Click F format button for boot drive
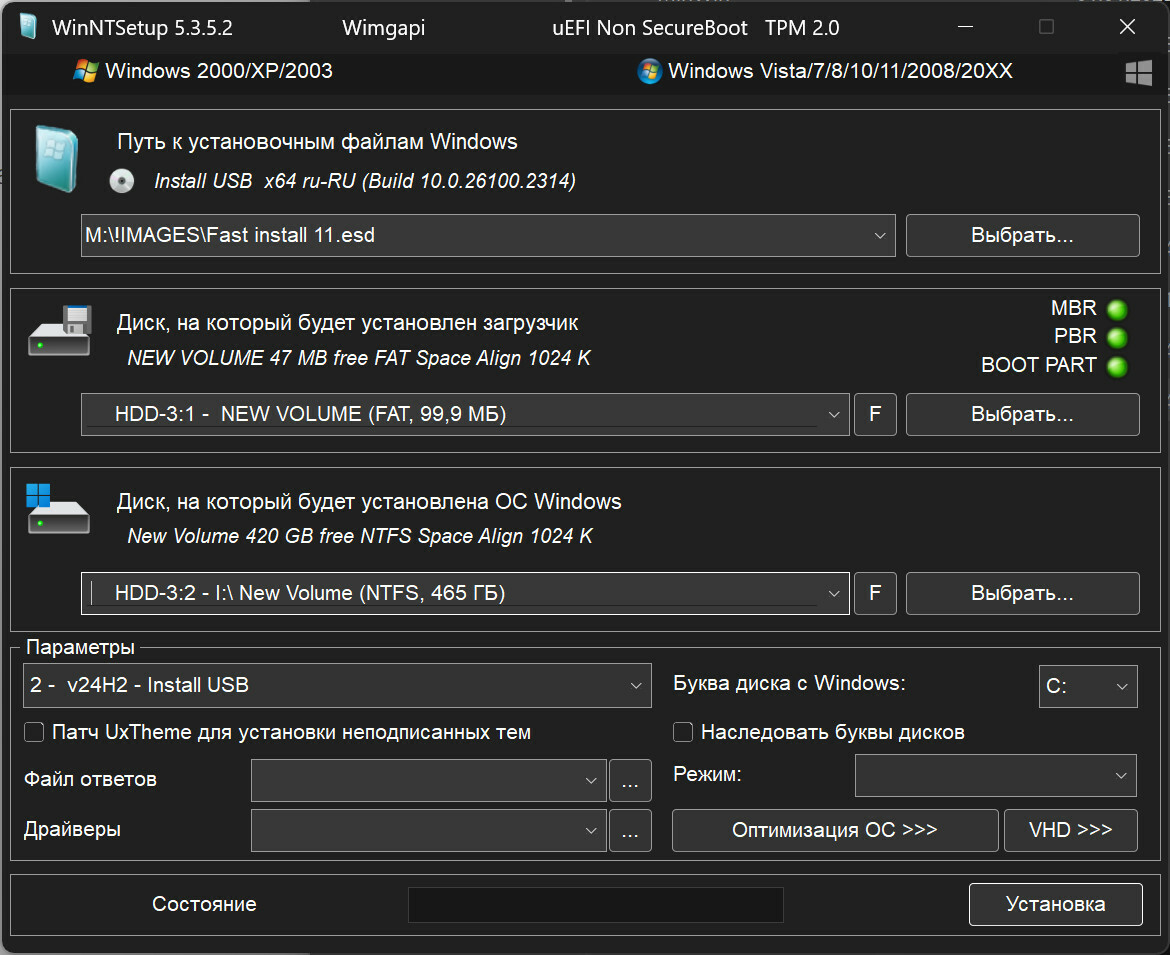 [875, 414]
